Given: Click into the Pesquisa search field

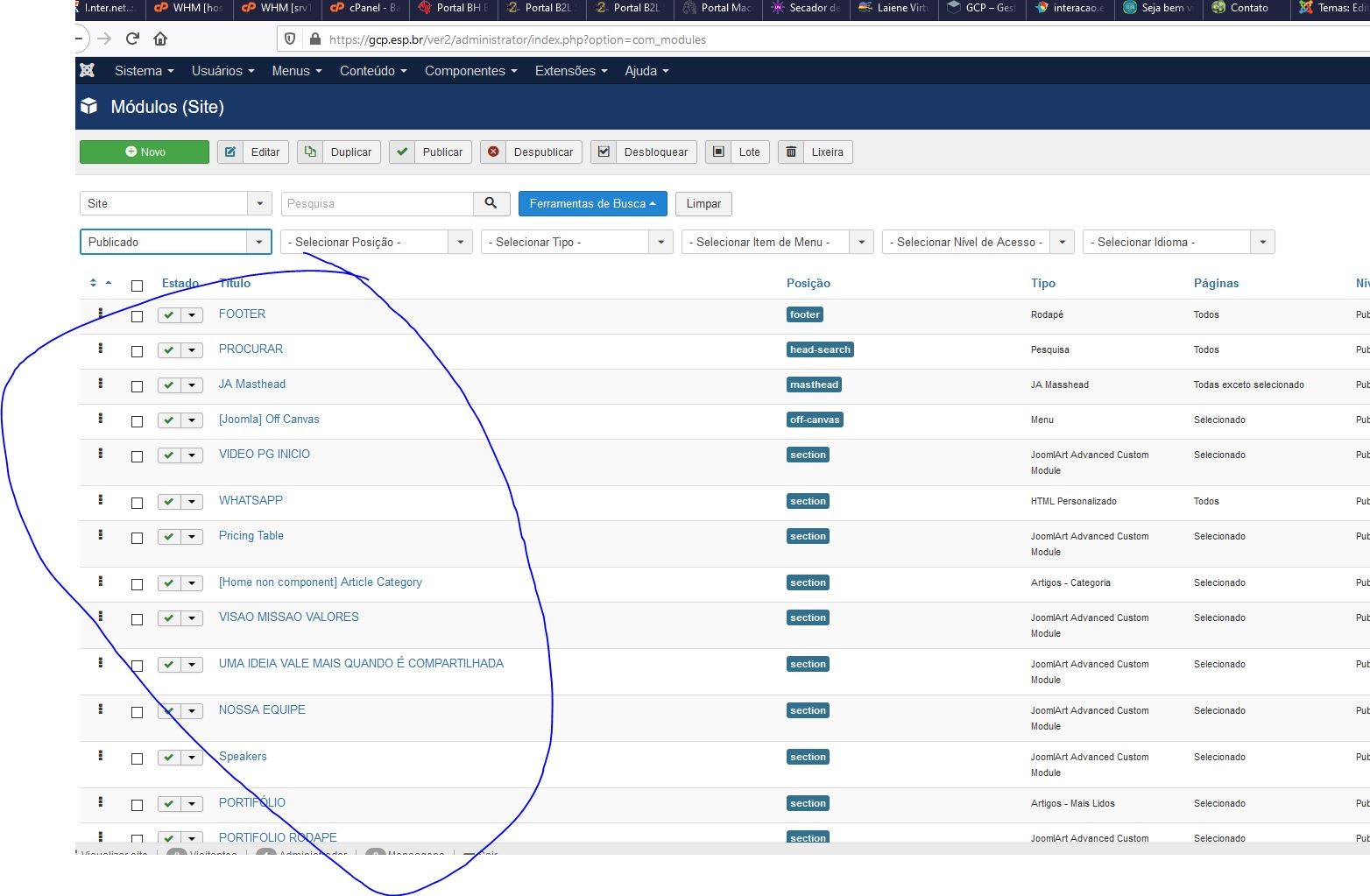Looking at the screenshot, I should pos(377,203).
